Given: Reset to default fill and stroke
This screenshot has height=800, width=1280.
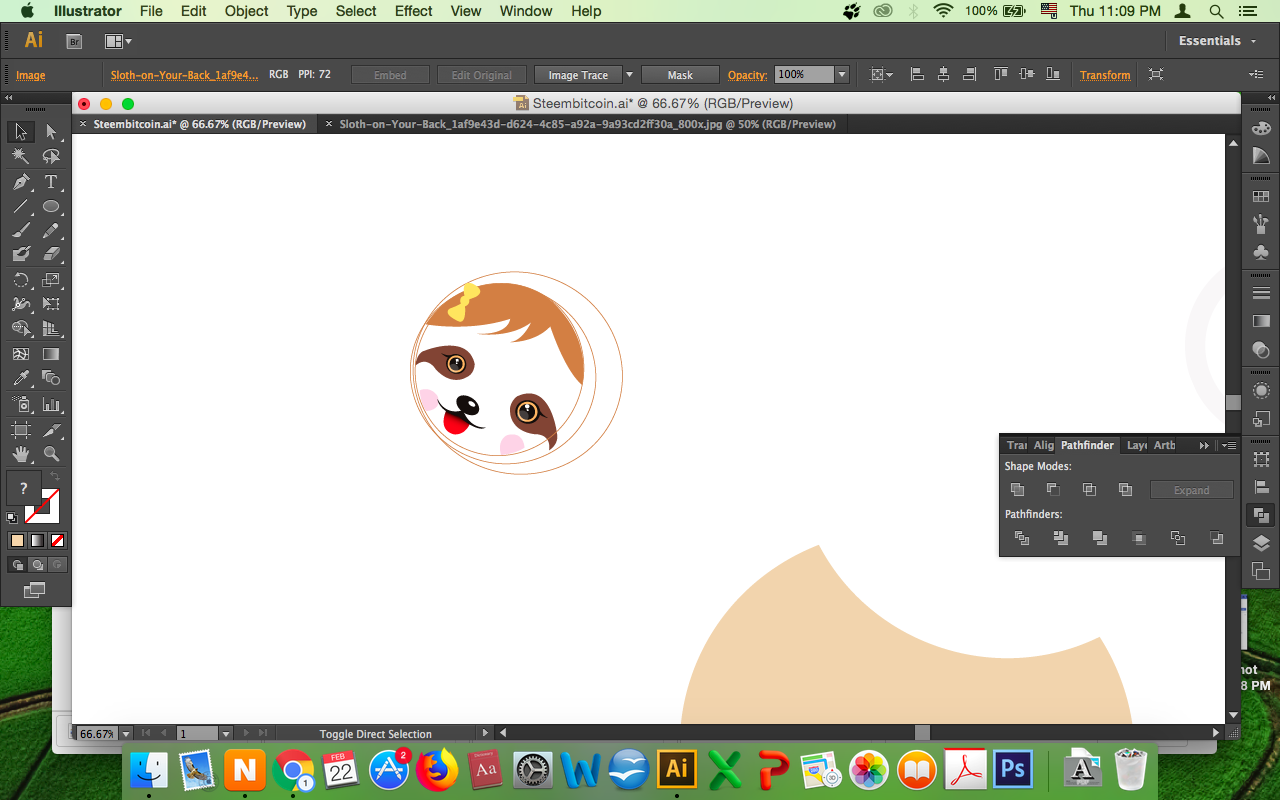Looking at the screenshot, I should [12, 517].
